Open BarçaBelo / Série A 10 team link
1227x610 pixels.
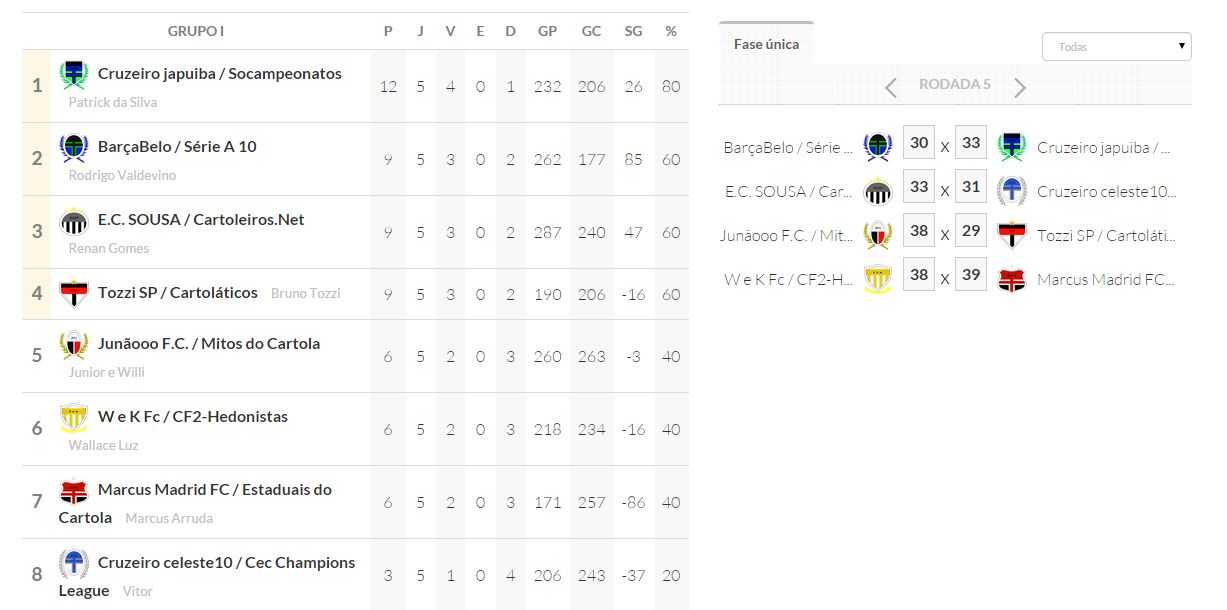[x=177, y=147]
